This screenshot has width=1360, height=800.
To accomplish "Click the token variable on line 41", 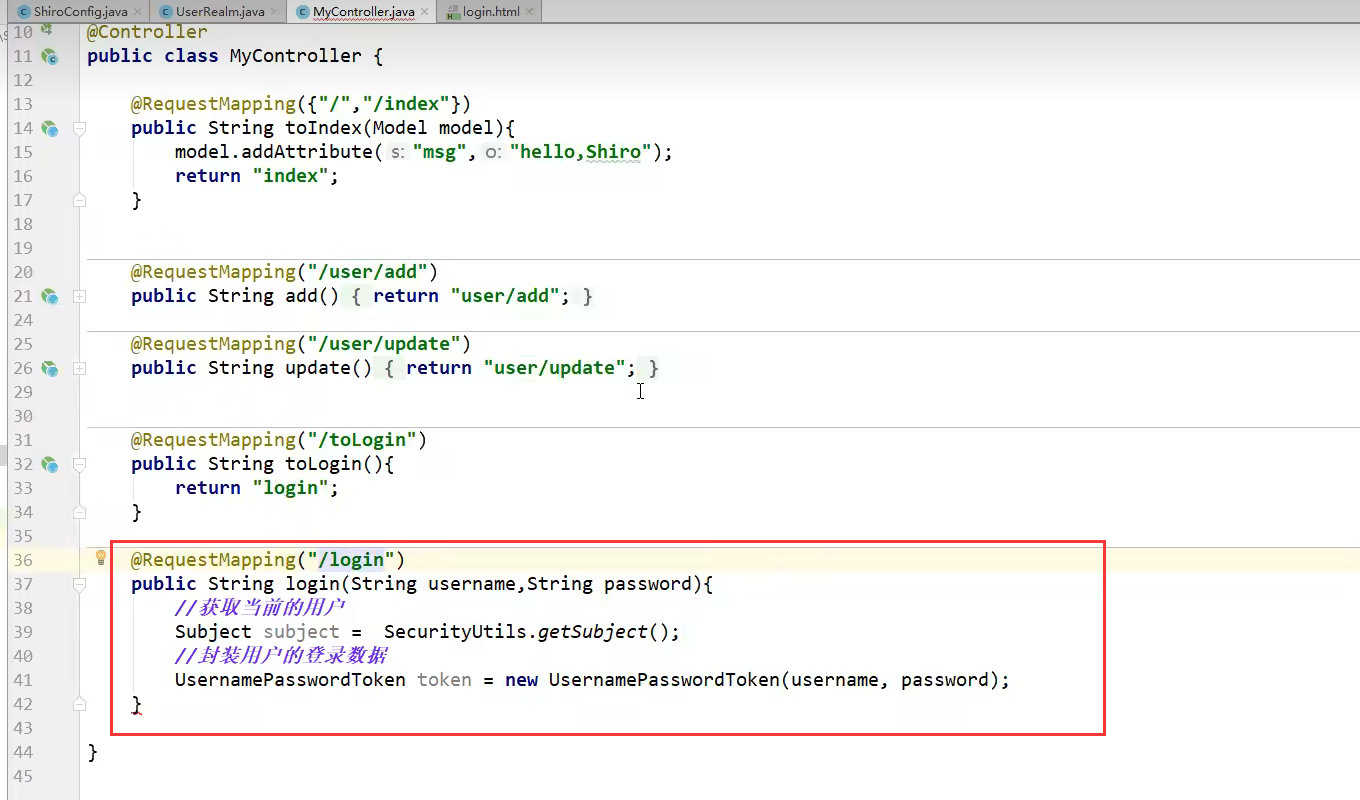I will (444, 680).
